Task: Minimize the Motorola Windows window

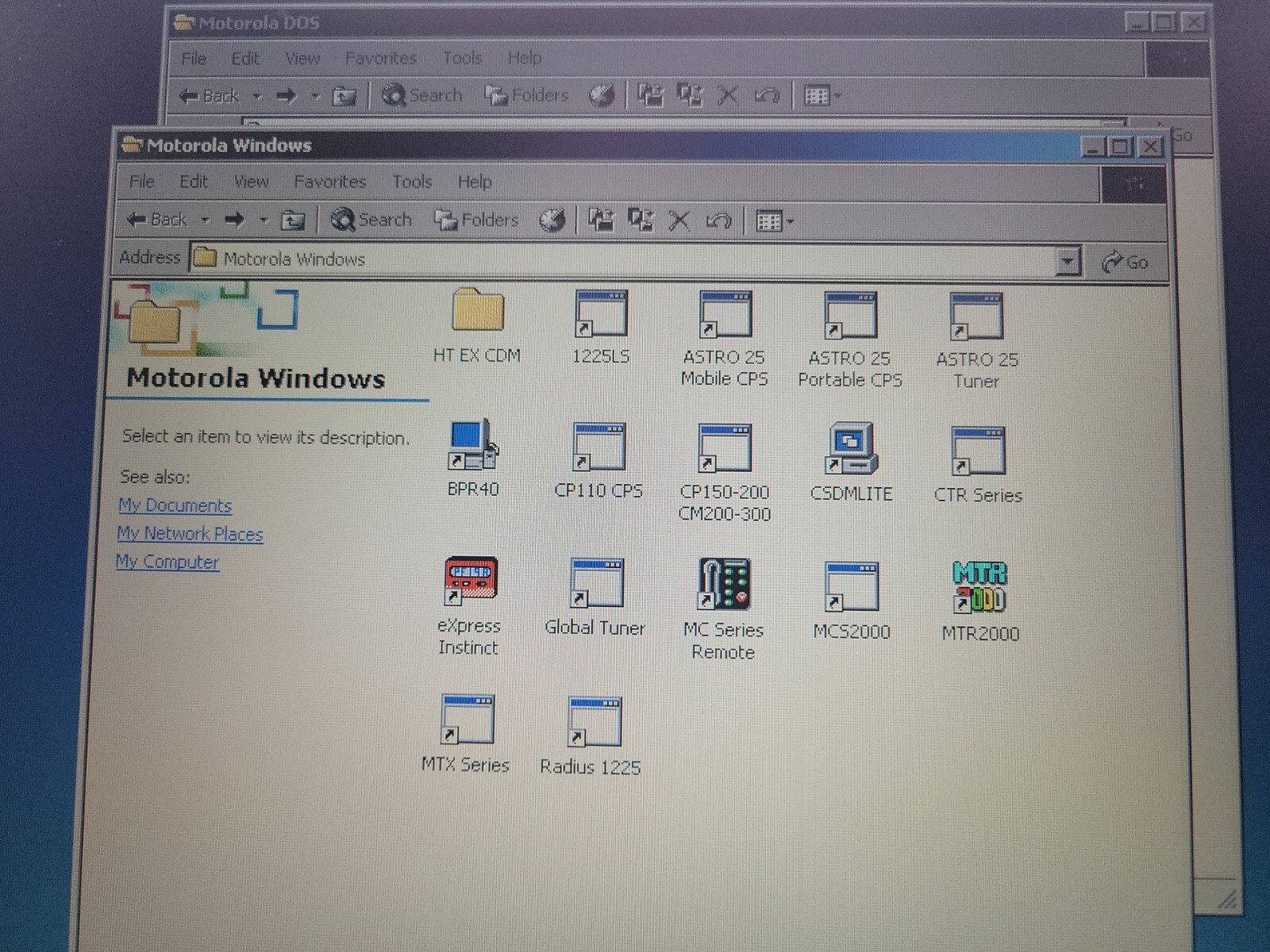Action: click(x=1093, y=147)
